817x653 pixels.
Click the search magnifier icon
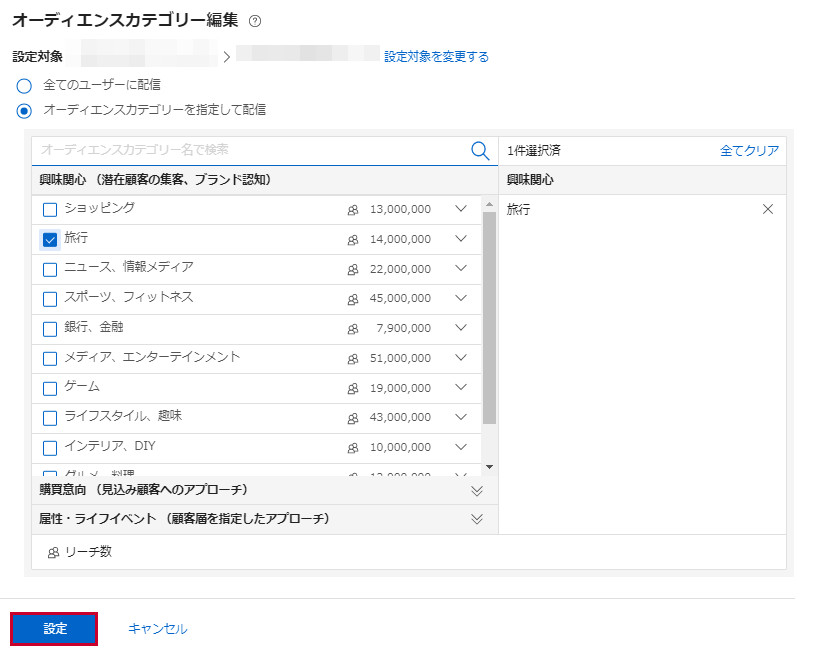(x=480, y=150)
